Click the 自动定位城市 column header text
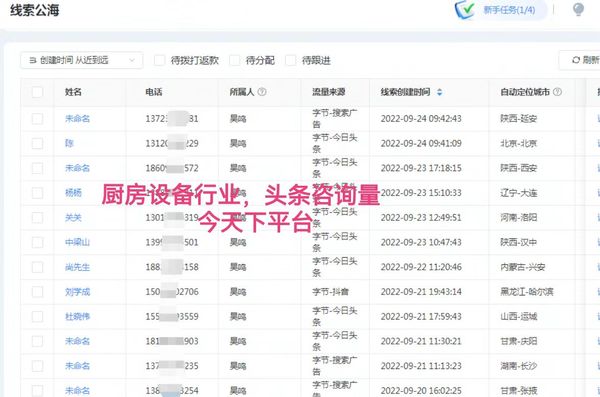 525,92
